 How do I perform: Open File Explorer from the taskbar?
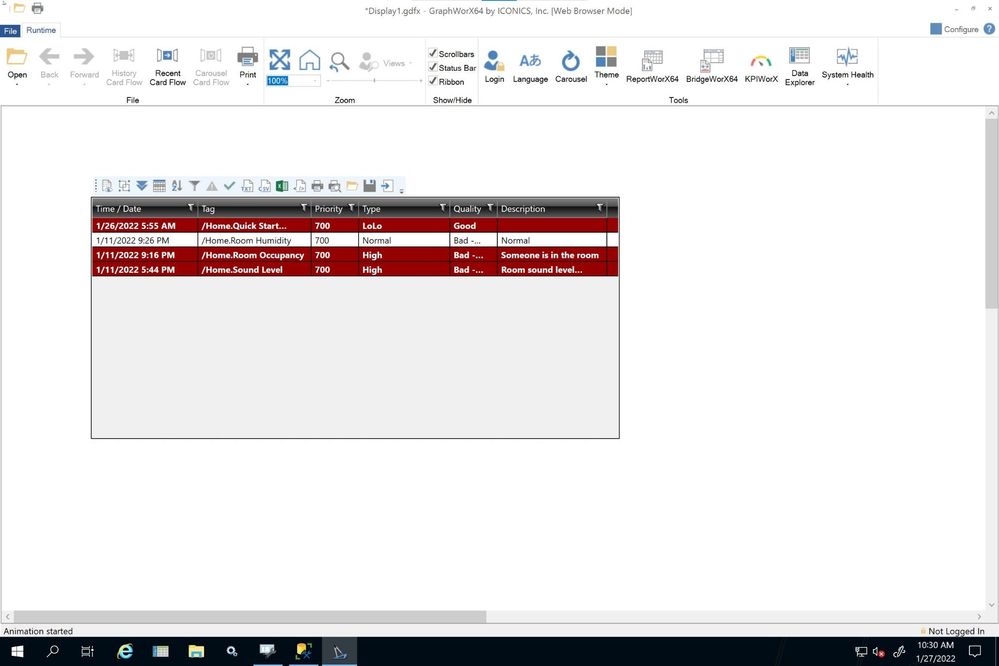pos(196,651)
